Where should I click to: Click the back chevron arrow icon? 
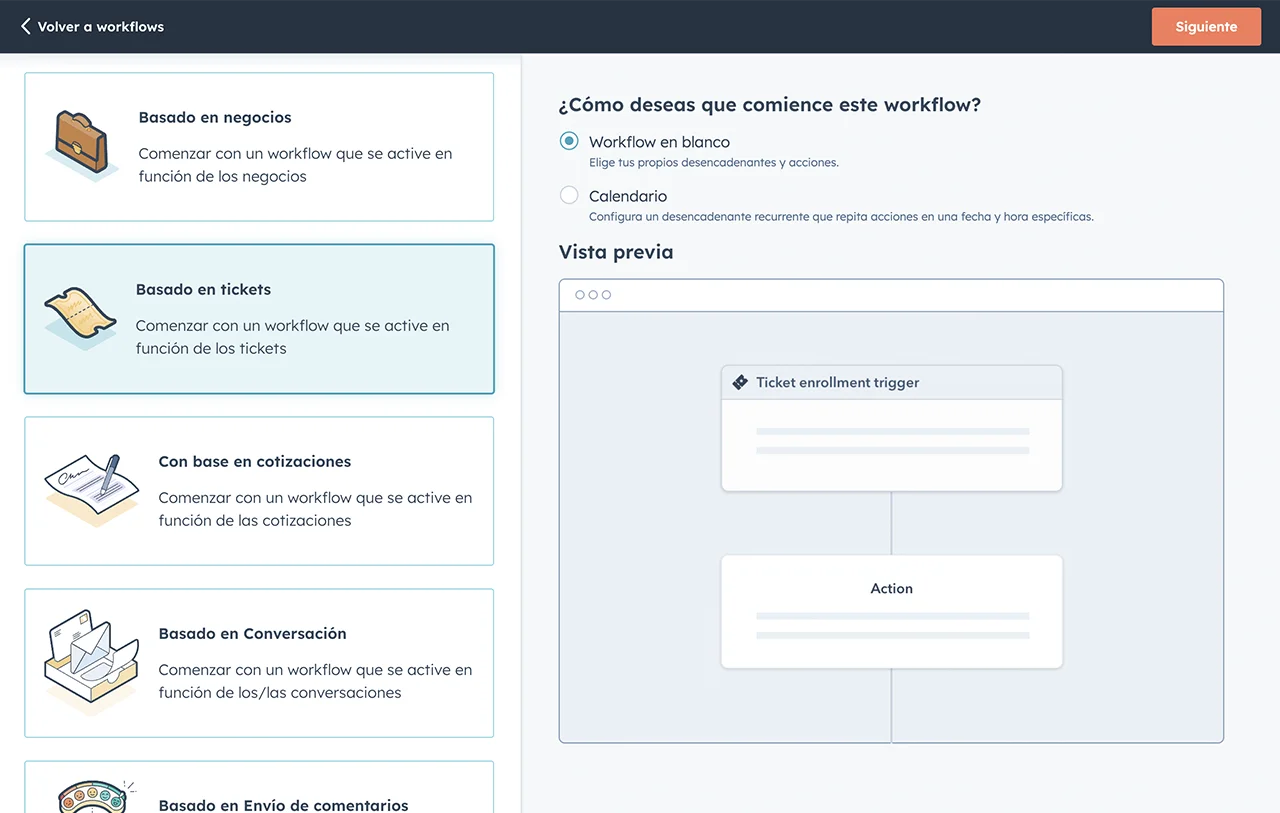26,27
